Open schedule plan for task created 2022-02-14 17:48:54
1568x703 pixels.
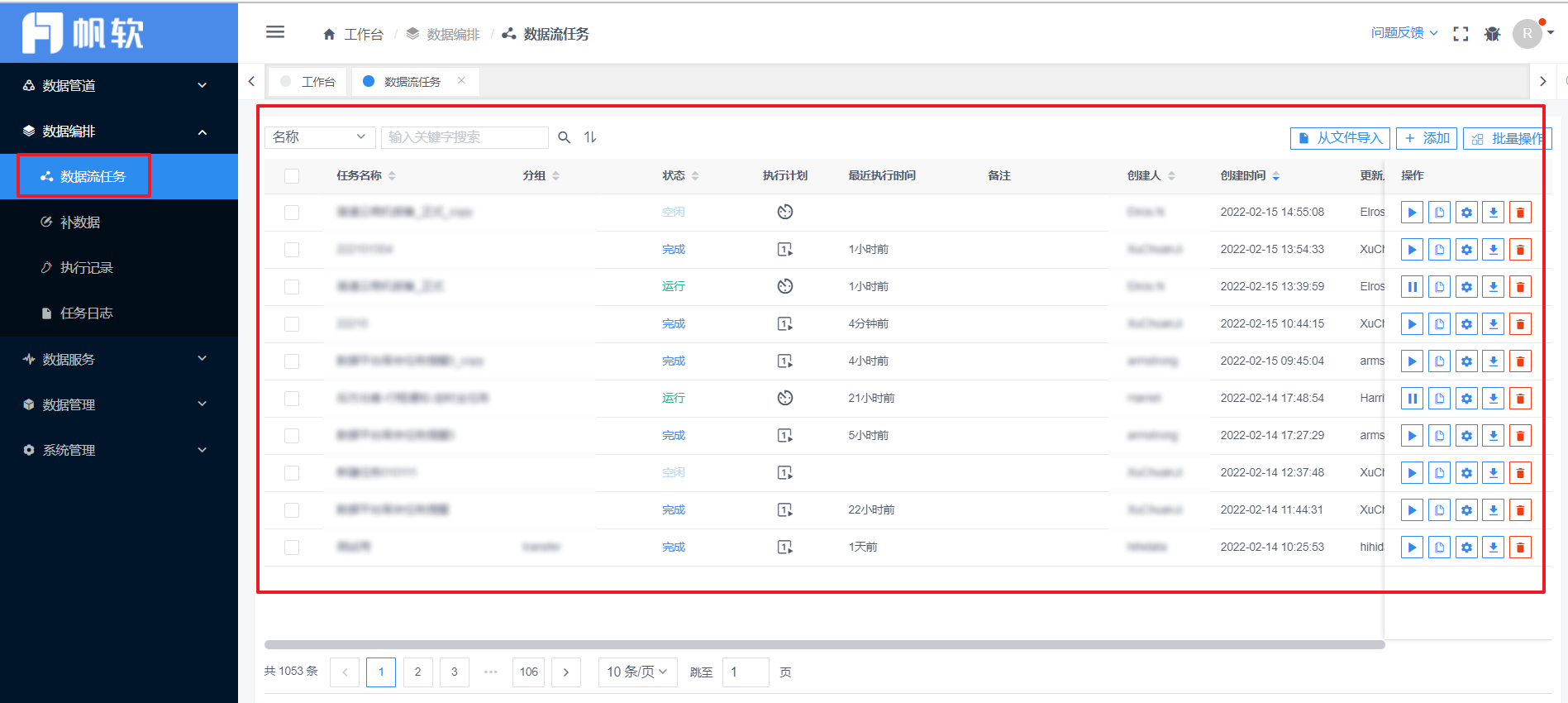tap(785, 398)
